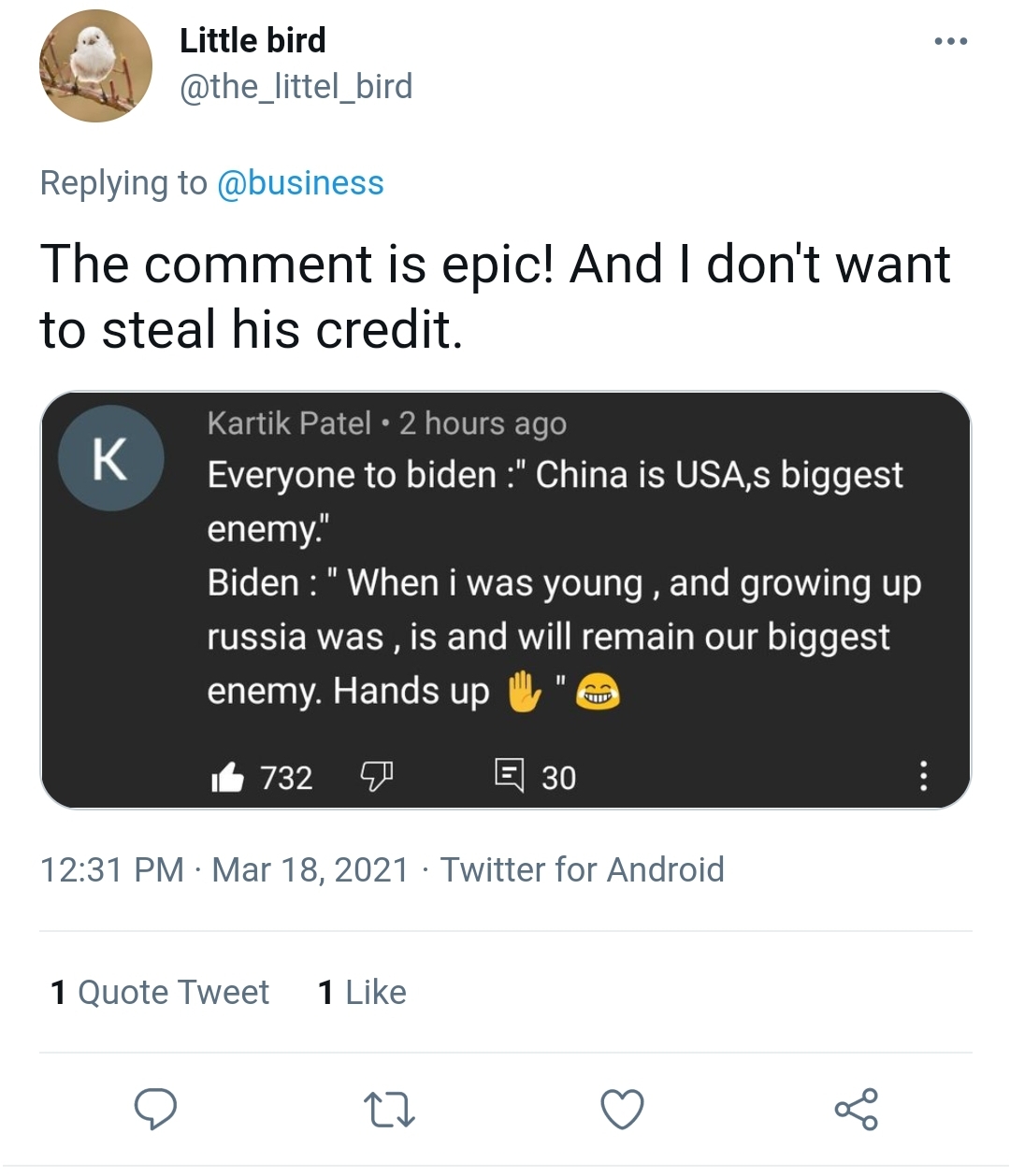Like the tweet with the heart icon
This screenshot has height=1176, width=1010.
622,1110
